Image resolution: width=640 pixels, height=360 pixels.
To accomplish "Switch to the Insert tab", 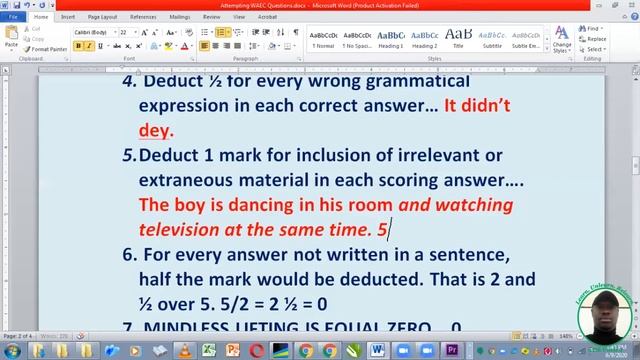I will (68, 17).
